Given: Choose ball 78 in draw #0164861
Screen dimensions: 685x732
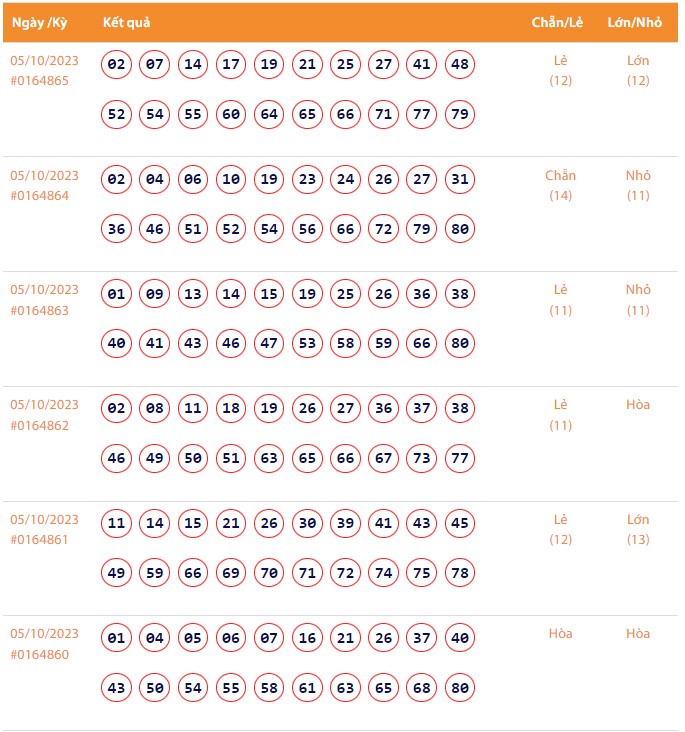Looking at the screenshot, I should 460,574.
